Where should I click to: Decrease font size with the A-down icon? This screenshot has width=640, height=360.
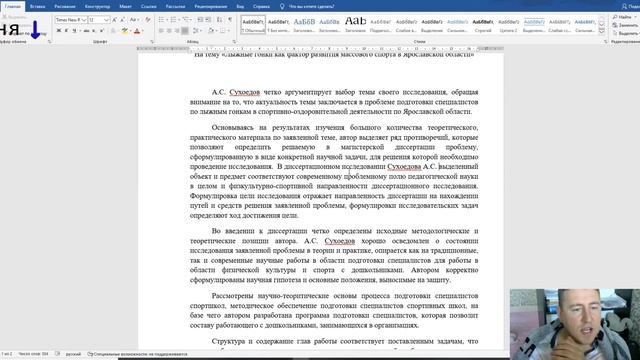point(122,20)
